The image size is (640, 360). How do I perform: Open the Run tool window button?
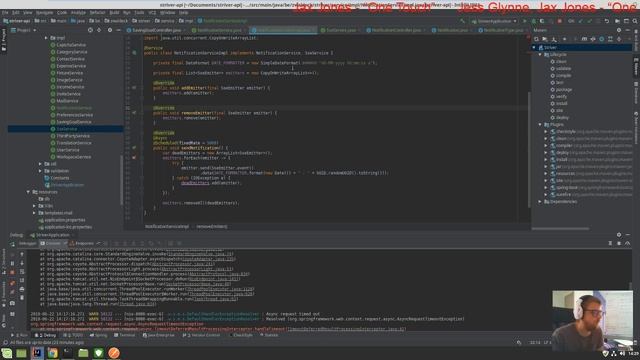21,335
